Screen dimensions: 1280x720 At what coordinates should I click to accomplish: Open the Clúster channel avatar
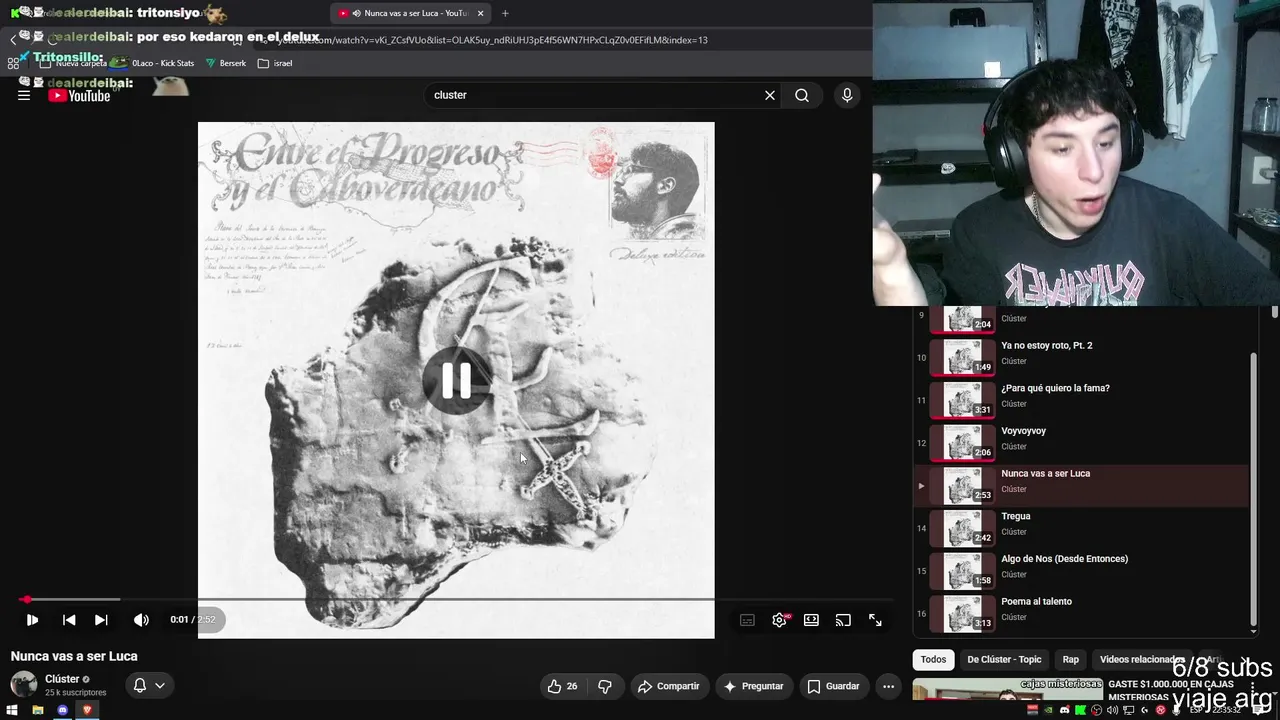(x=24, y=685)
